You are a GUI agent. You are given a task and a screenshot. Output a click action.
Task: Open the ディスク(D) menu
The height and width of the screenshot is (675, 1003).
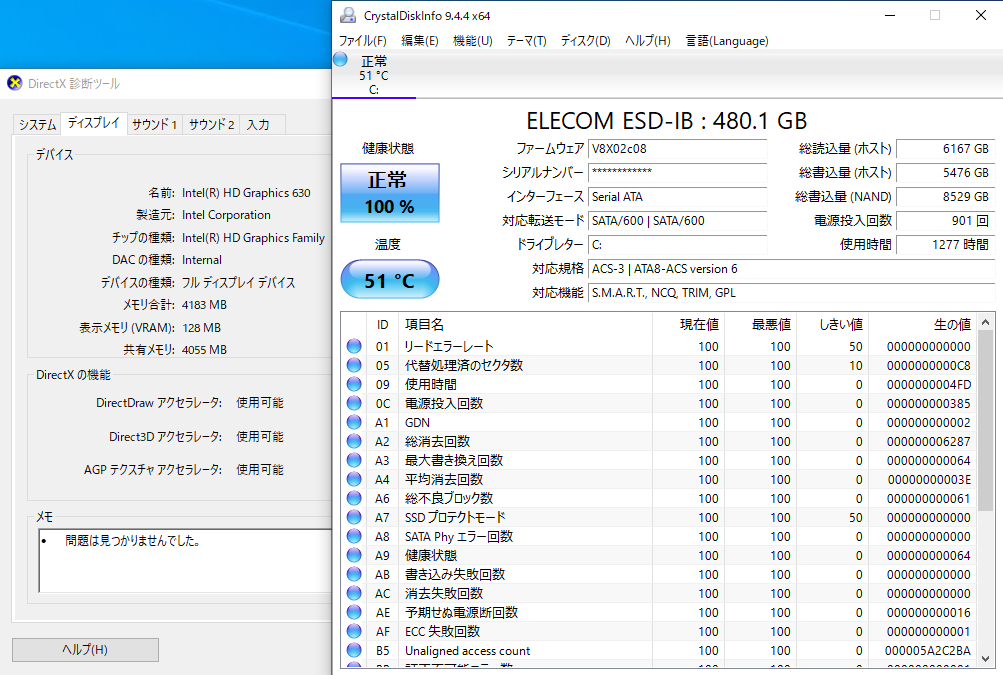point(585,41)
